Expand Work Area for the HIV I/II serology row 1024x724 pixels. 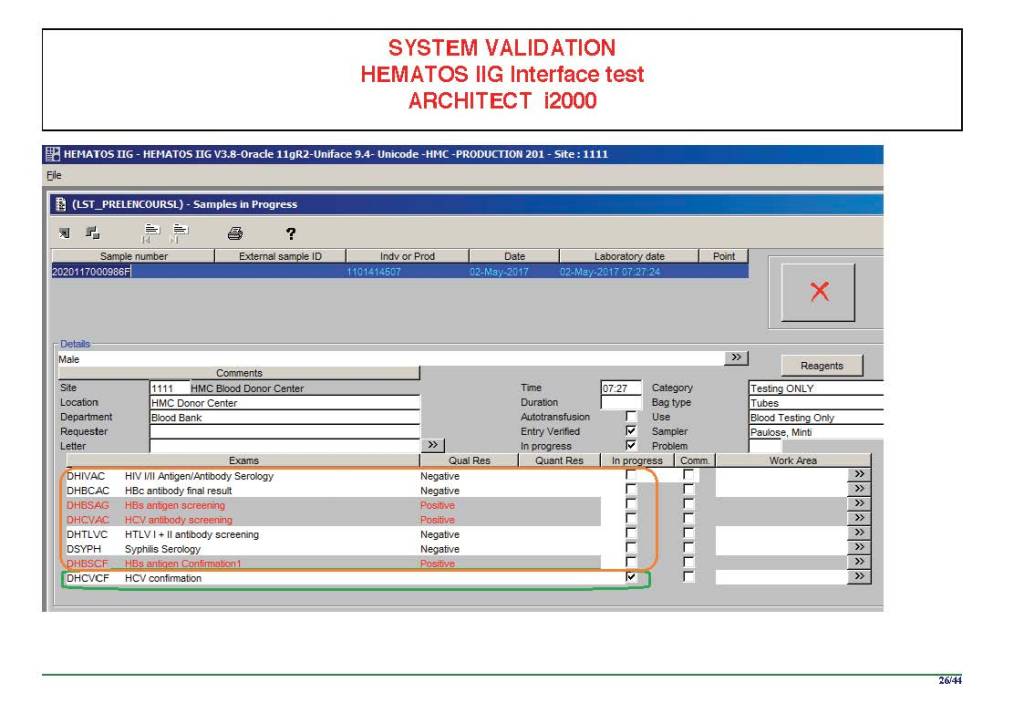859,475
